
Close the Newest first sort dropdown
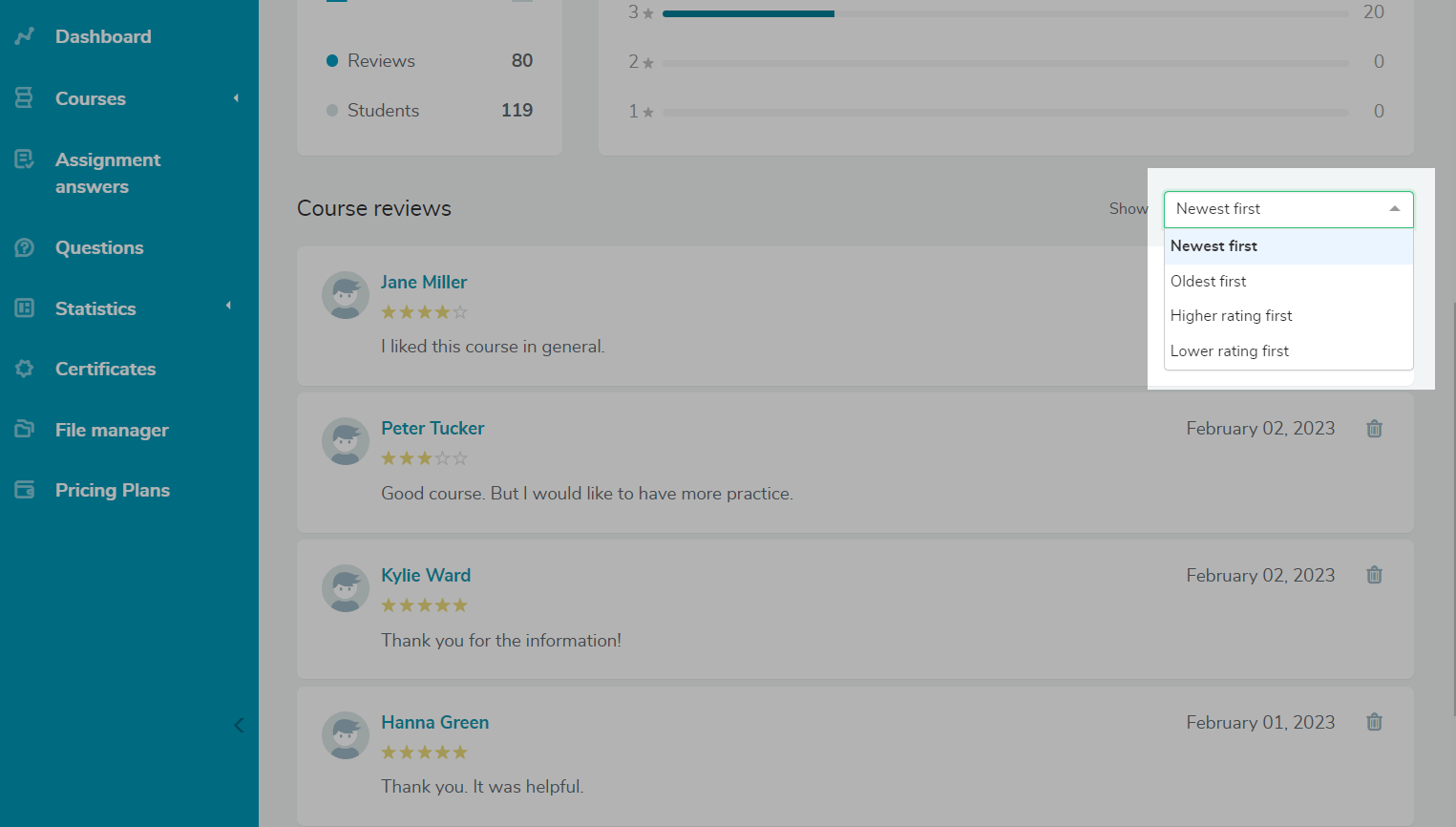tap(1394, 209)
